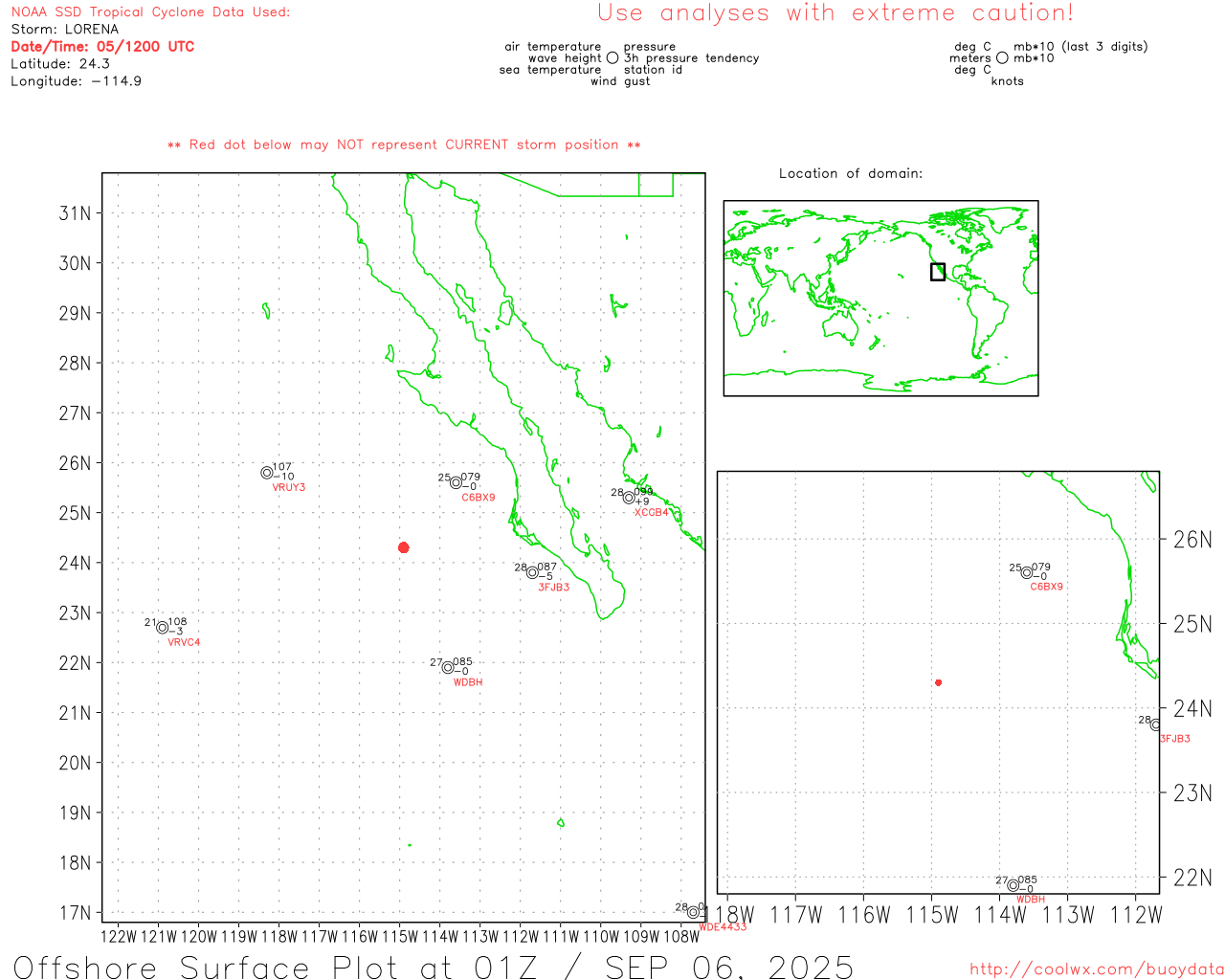Image resolution: width=1225 pixels, height=980 pixels.
Task: Click the '17N' latitude axis label
Action: coord(76,912)
